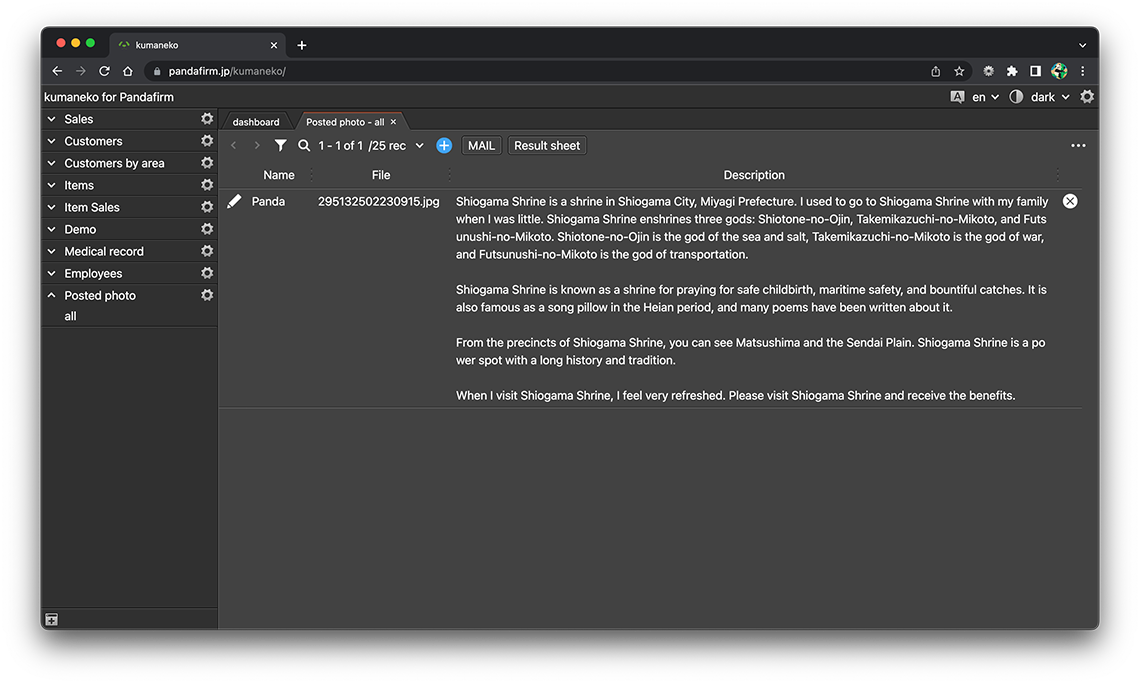This screenshot has height=683, width=1140.
Task: Open the records-per-page dropdown
Action: [x=419, y=146]
